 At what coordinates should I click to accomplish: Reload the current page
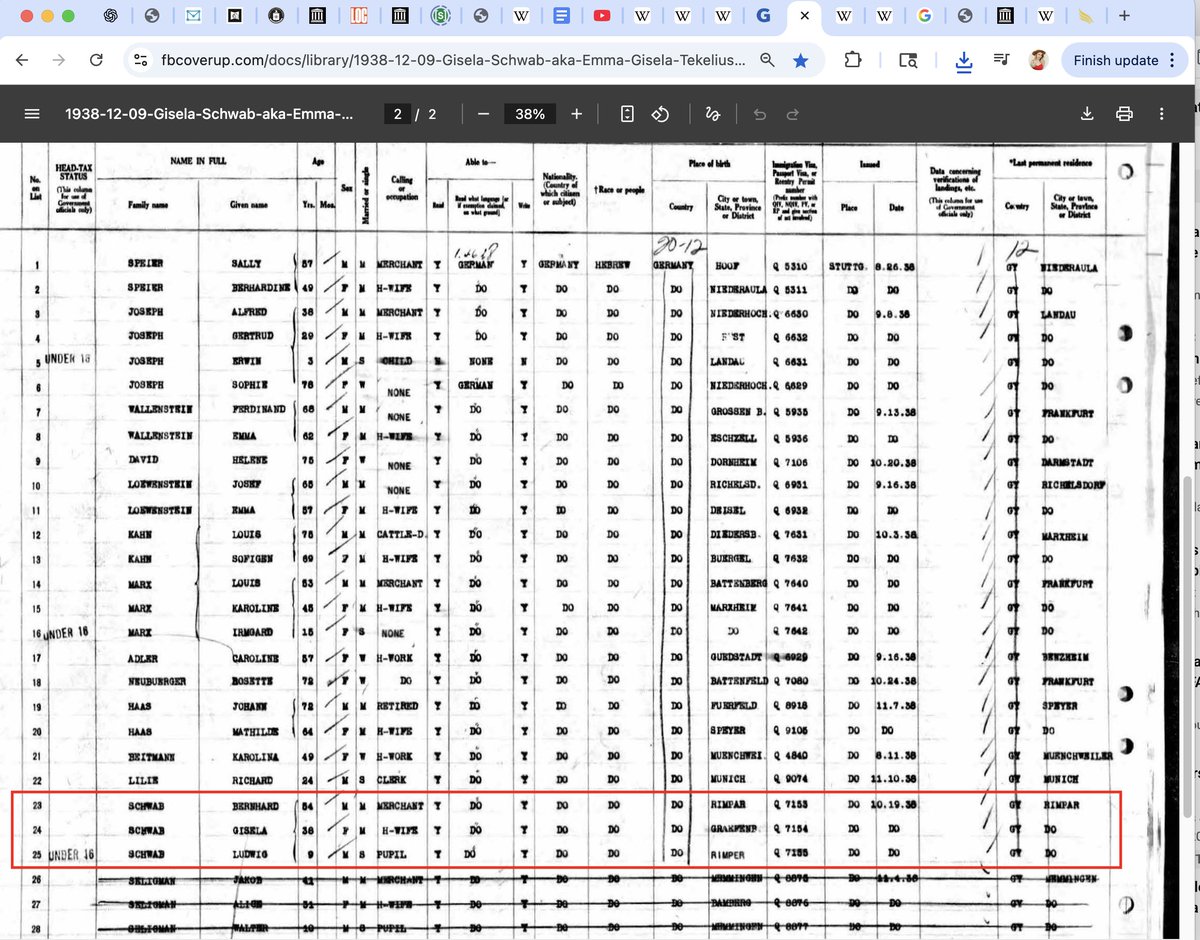(96, 60)
